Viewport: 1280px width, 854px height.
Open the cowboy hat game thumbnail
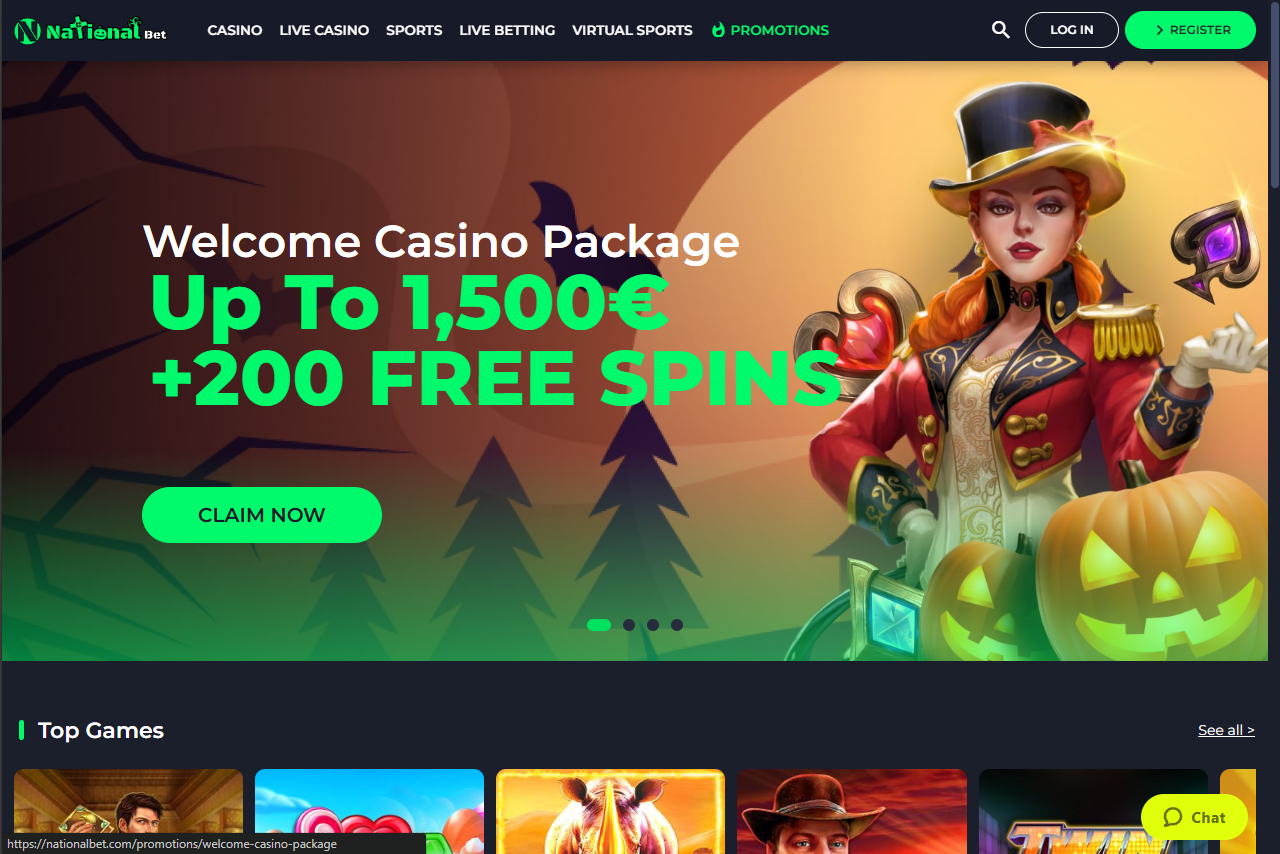852,811
